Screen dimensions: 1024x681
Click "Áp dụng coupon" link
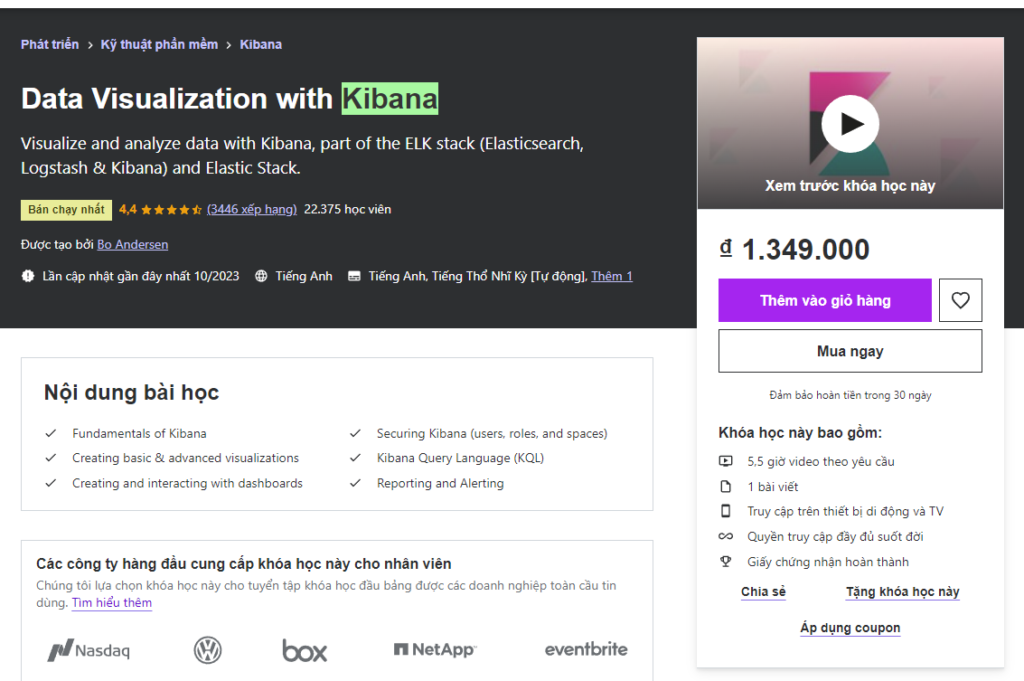(x=850, y=628)
